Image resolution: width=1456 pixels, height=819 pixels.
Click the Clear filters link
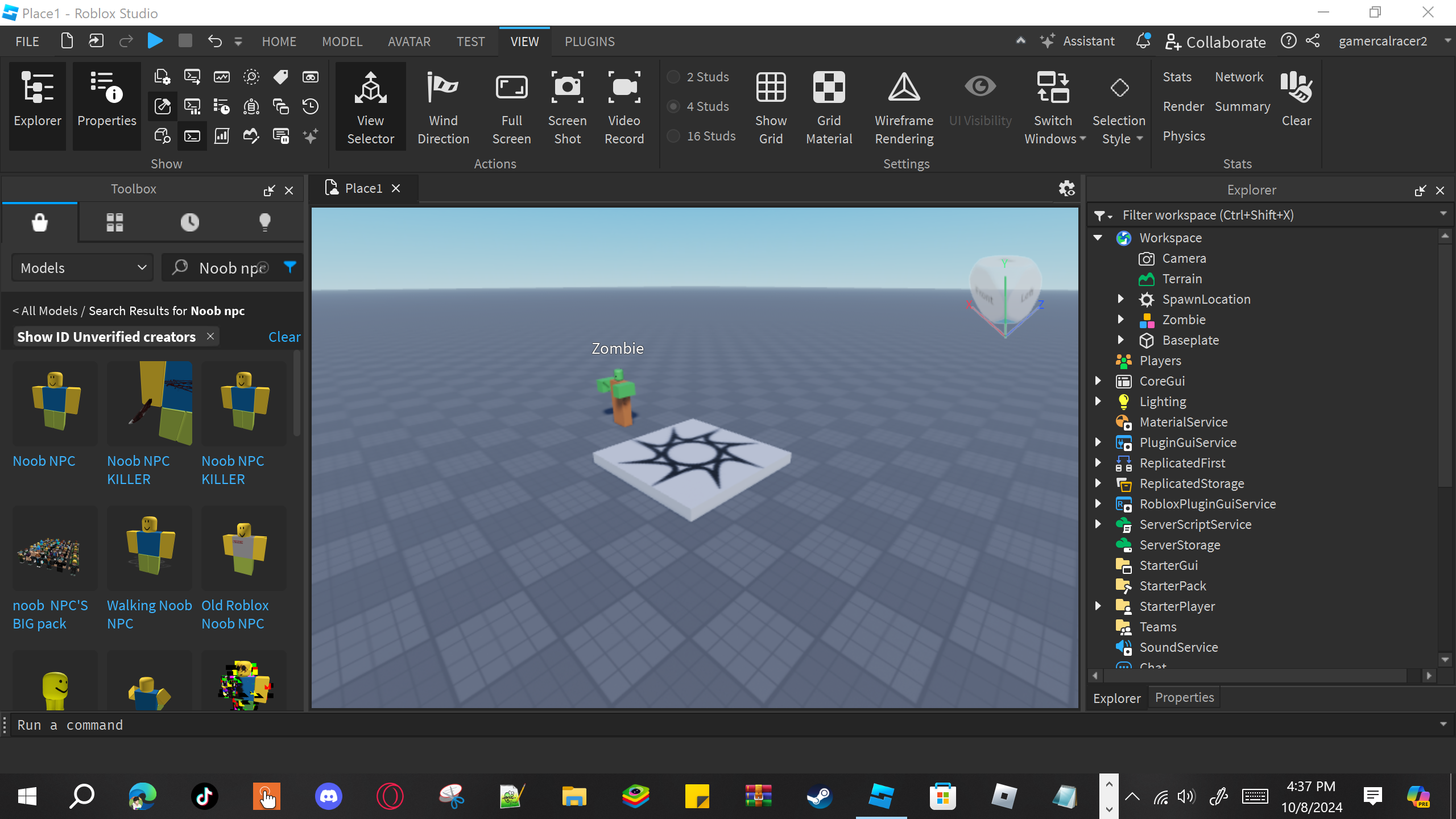point(284,337)
